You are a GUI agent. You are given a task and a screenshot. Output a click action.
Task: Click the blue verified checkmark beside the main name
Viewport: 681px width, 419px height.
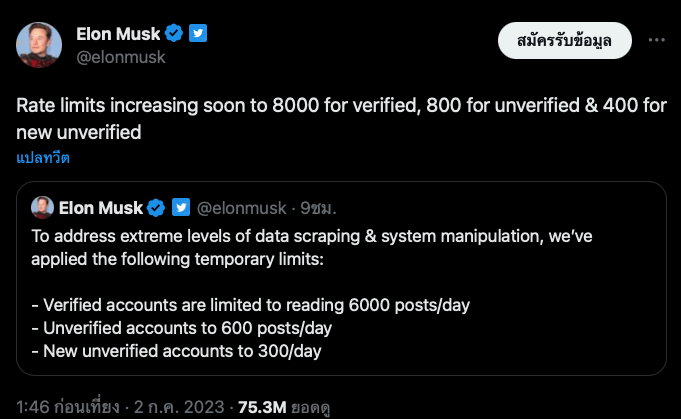174,34
